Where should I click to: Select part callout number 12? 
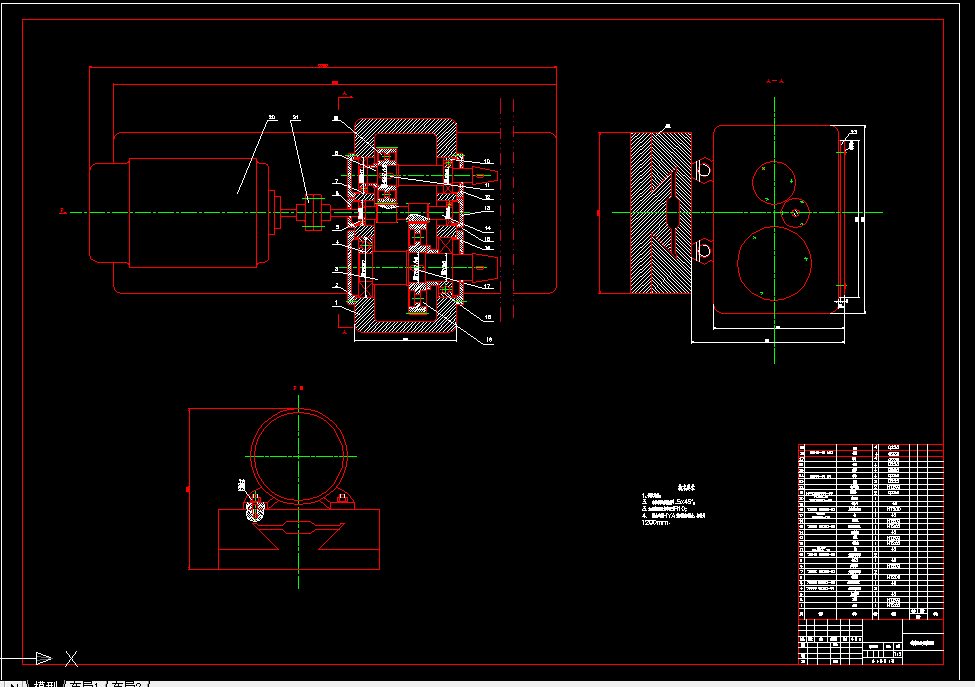tap(488, 197)
